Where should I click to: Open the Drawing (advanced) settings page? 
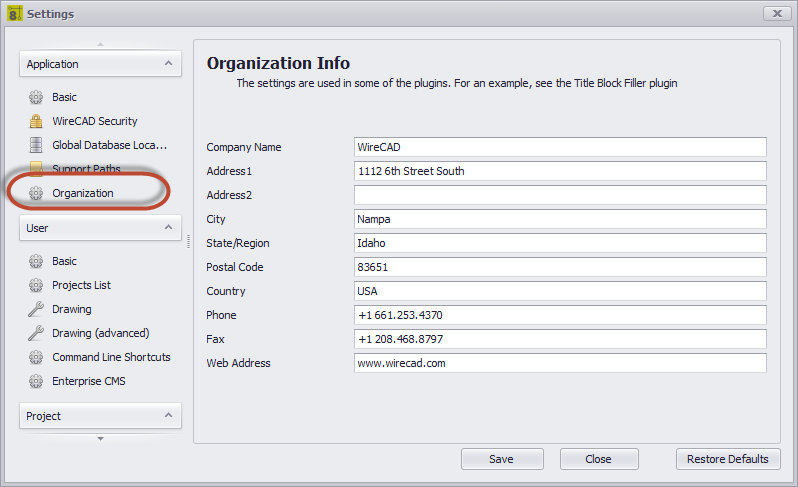101,333
